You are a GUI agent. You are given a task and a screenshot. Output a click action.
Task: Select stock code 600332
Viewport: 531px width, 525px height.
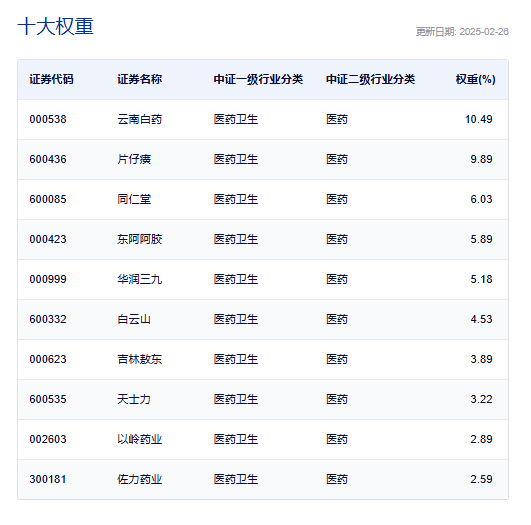tap(48, 319)
